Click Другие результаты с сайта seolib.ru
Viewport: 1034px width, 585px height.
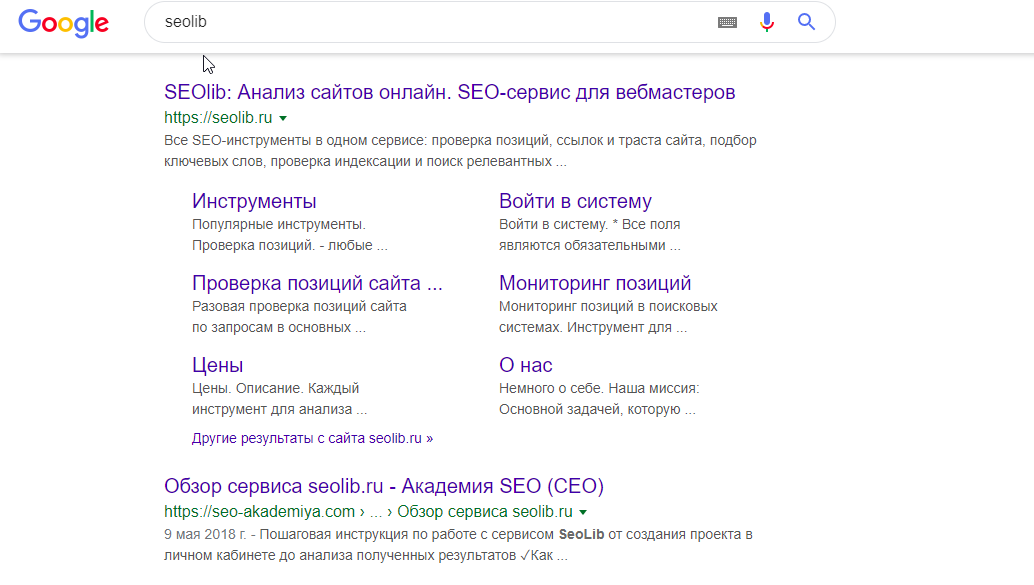313,439
